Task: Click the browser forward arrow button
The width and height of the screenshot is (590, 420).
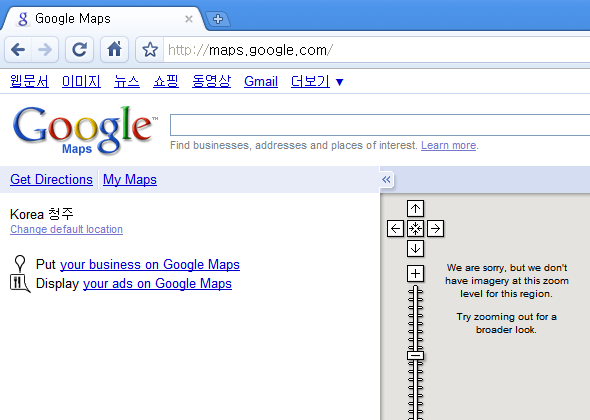Action: click(45, 49)
